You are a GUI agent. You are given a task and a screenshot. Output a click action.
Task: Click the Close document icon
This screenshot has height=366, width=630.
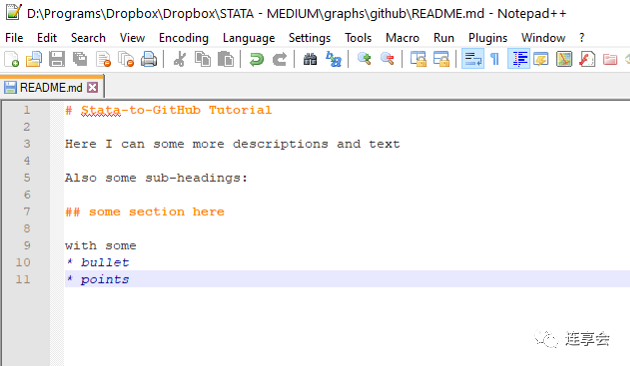(x=103, y=59)
